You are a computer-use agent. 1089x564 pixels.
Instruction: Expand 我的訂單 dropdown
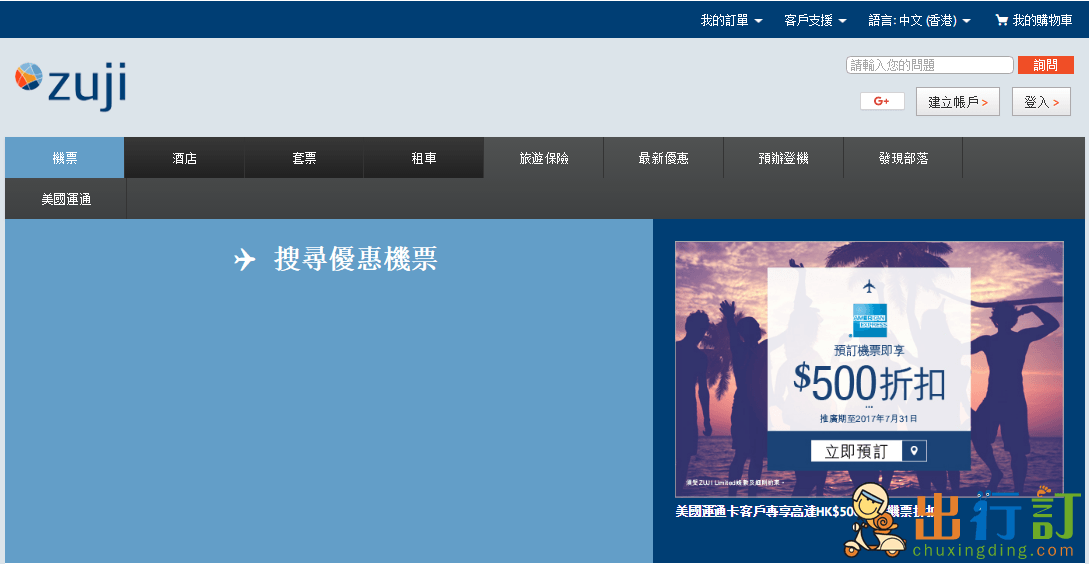coord(731,20)
